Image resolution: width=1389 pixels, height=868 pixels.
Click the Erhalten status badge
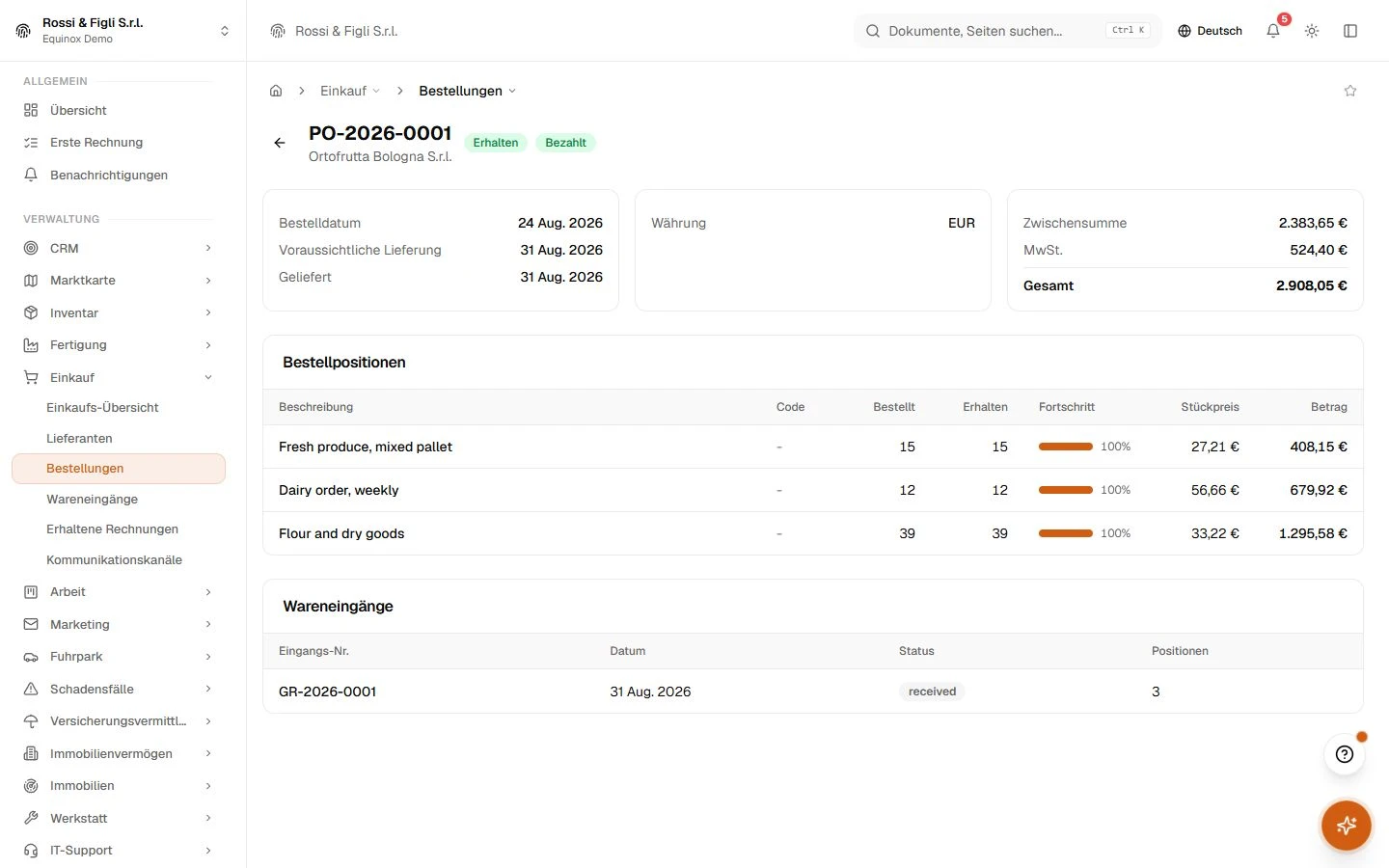click(496, 143)
